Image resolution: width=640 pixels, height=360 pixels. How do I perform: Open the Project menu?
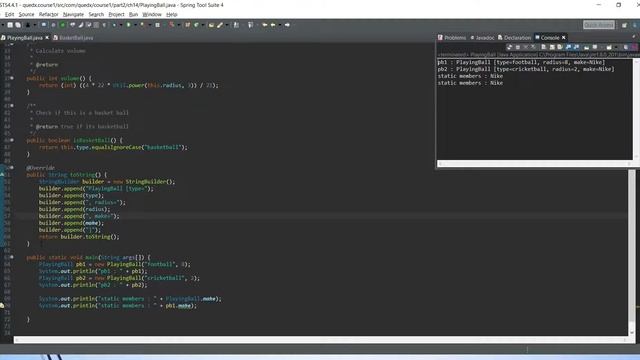(x=116, y=14)
